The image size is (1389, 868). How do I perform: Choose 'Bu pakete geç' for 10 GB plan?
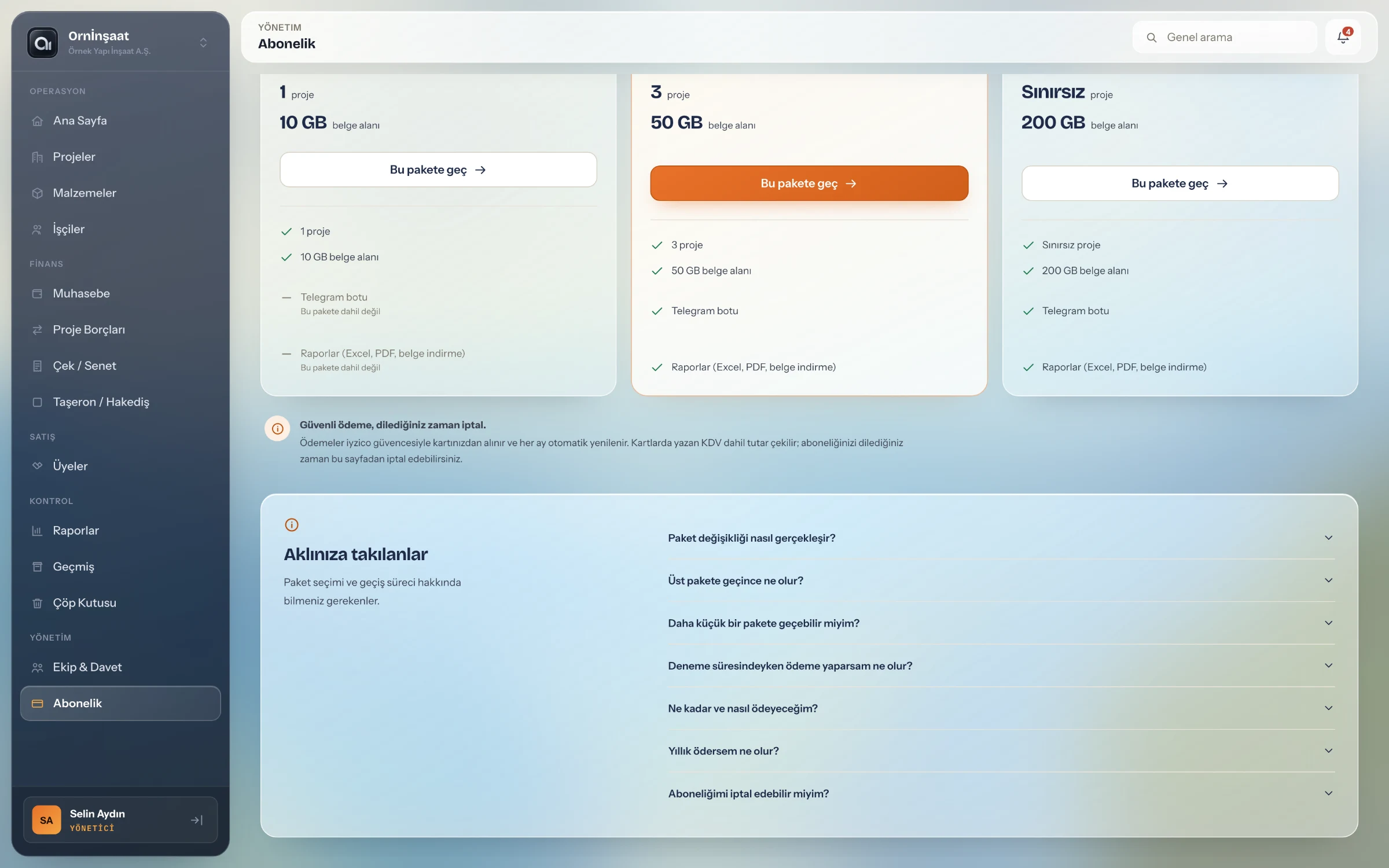pyautogui.click(x=438, y=170)
